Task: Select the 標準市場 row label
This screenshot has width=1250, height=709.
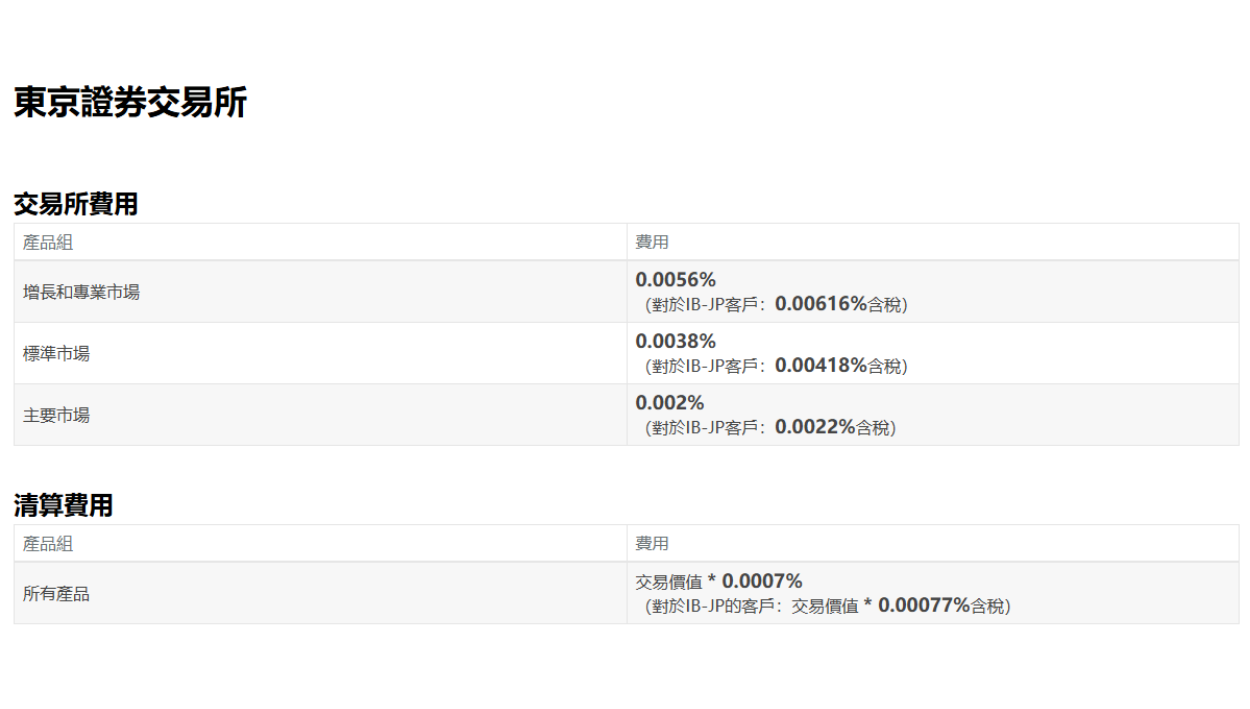Action: [56, 353]
